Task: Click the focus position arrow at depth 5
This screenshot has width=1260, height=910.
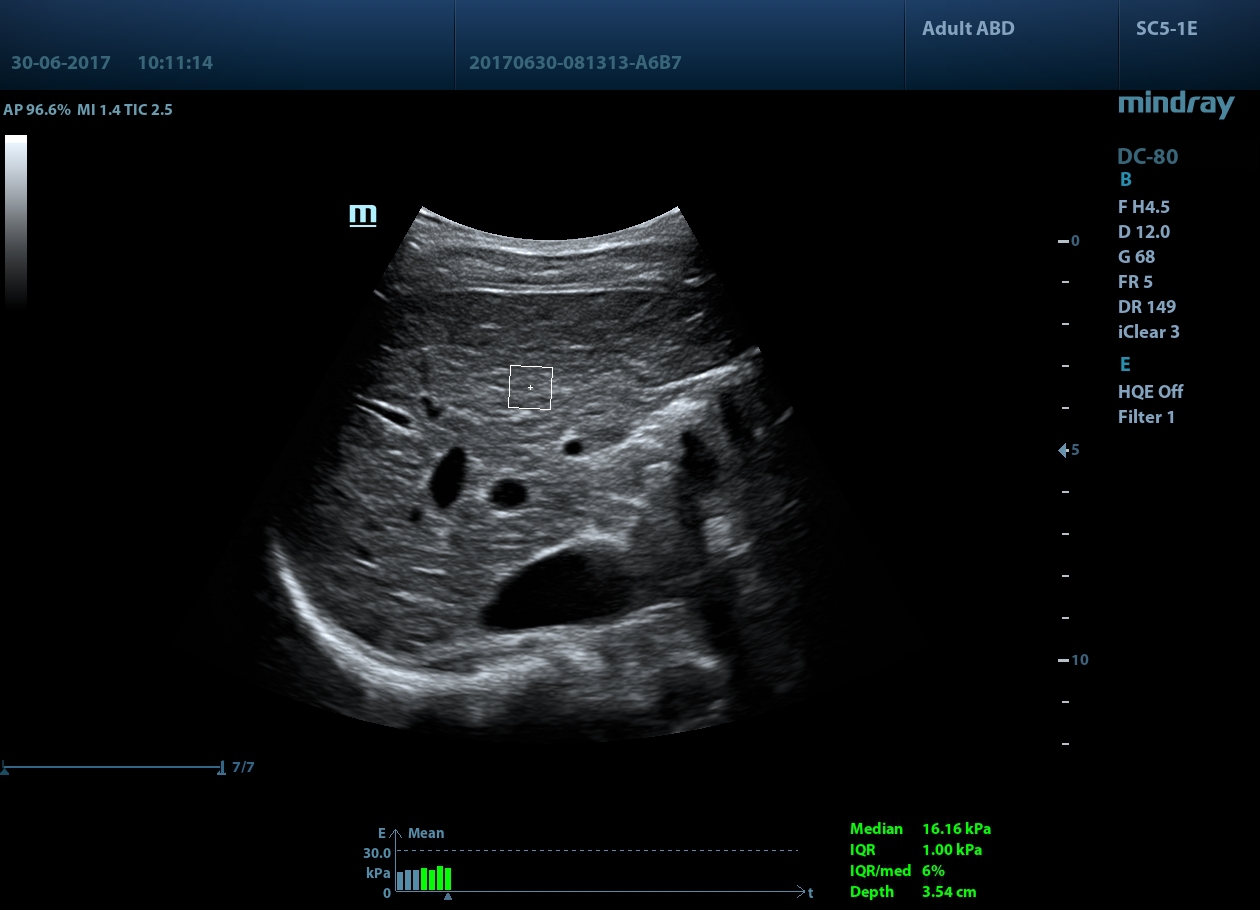Action: pyautogui.click(x=1064, y=451)
